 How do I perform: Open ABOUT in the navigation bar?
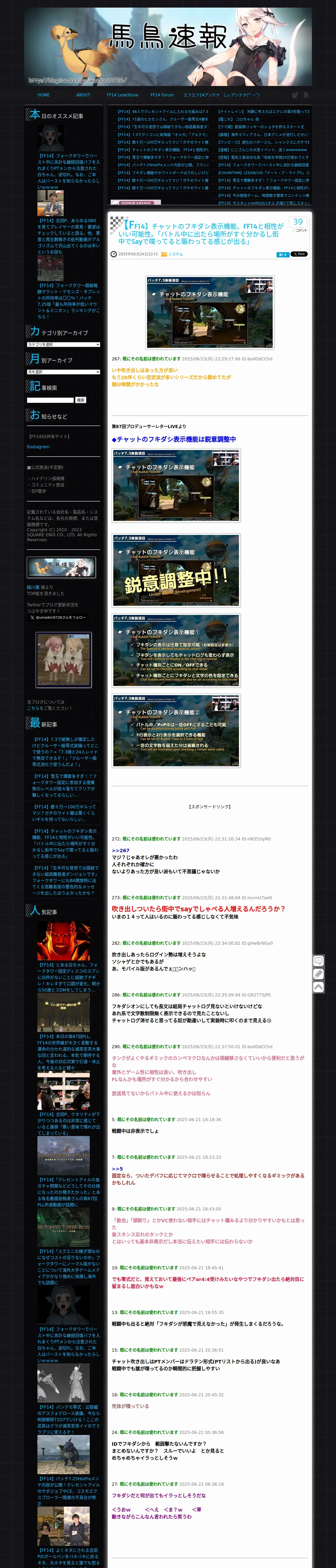pyautogui.click(x=83, y=95)
